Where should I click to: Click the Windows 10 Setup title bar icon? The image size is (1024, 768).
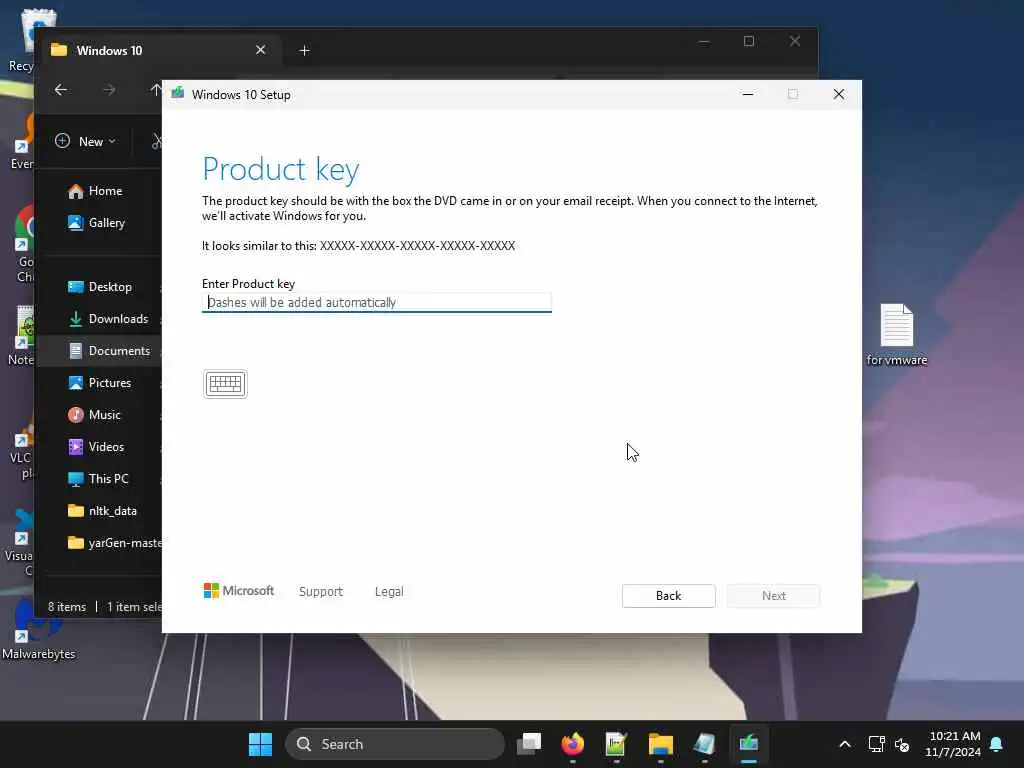point(178,94)
